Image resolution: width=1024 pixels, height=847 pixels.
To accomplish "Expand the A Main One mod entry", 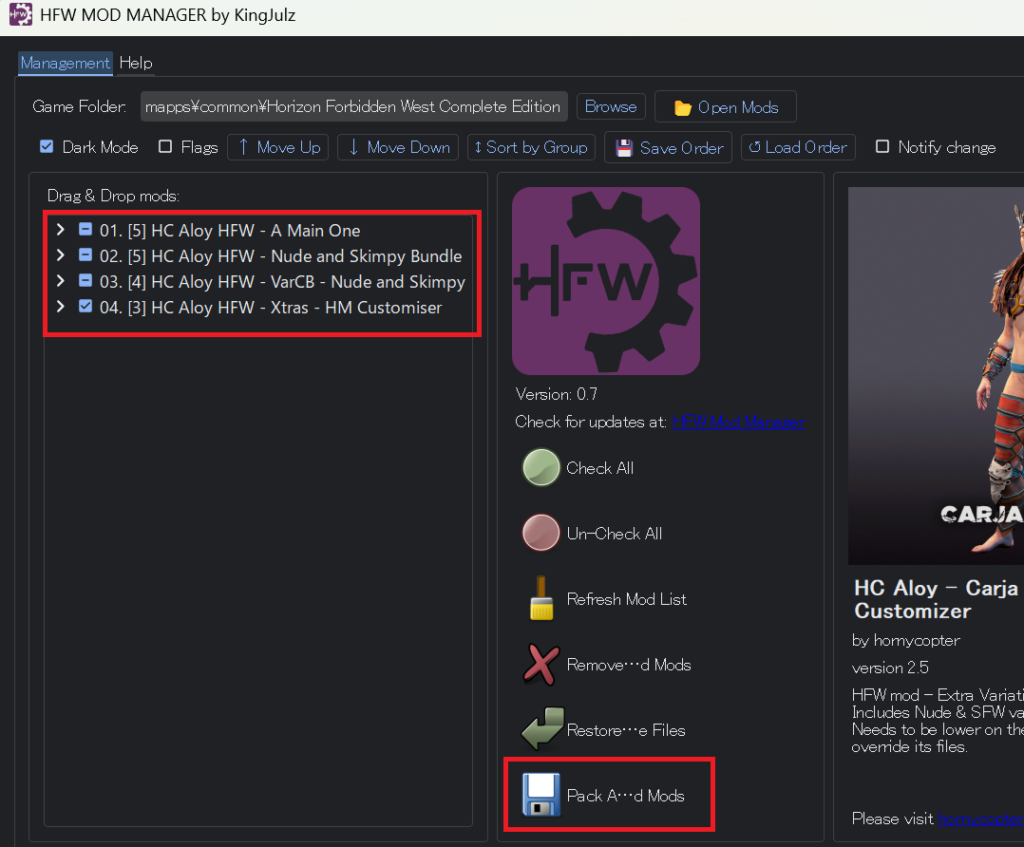I will coord(61,230).
